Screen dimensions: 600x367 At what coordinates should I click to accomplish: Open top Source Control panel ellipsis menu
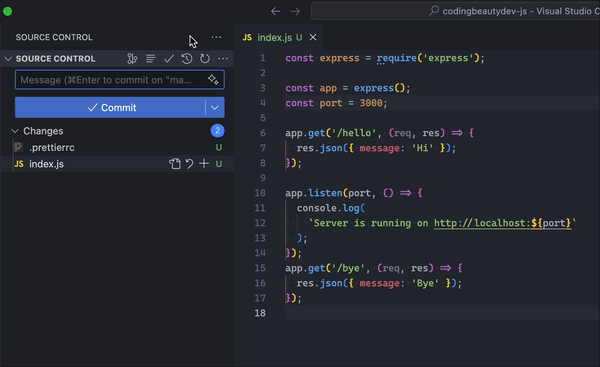click(216, 37)
